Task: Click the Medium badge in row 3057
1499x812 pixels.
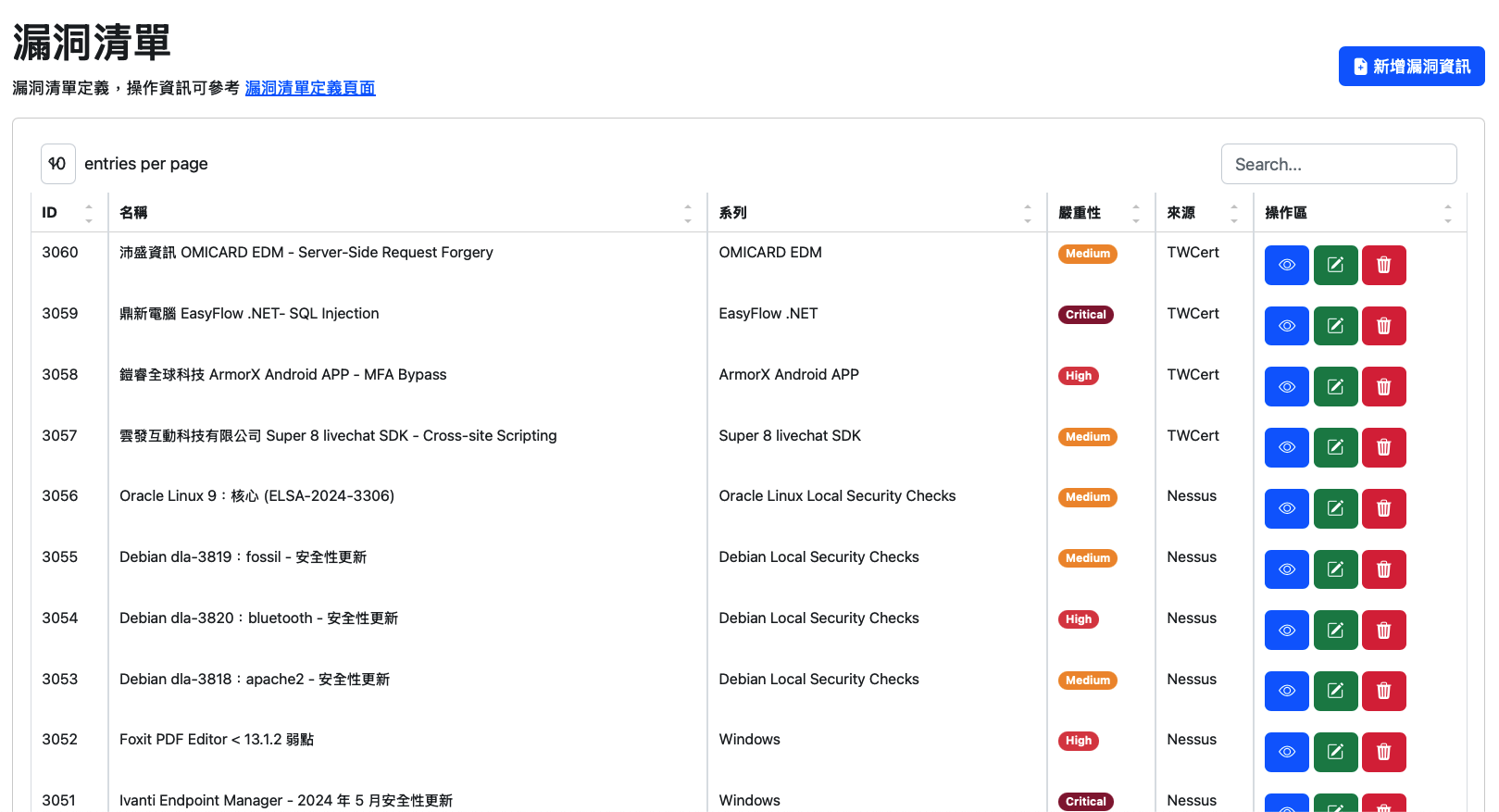Action: pos(1087,437)
